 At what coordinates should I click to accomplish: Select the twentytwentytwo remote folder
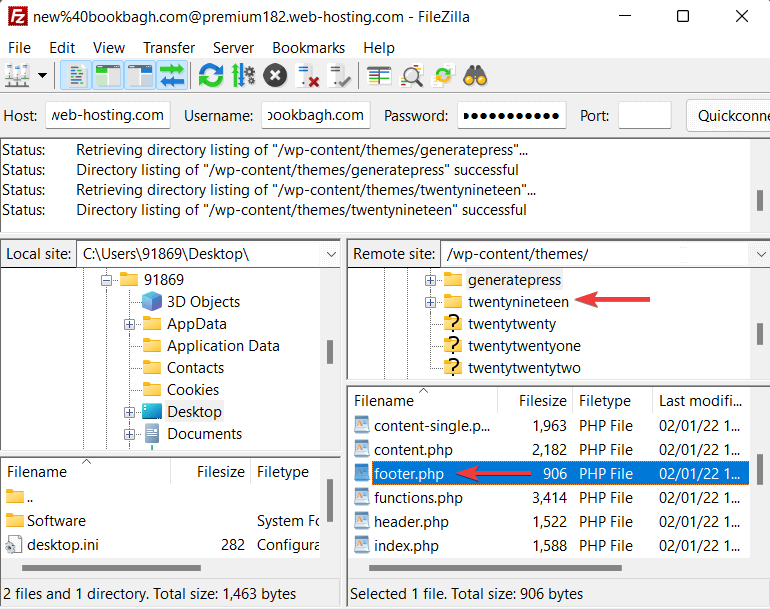click(524, 368)
